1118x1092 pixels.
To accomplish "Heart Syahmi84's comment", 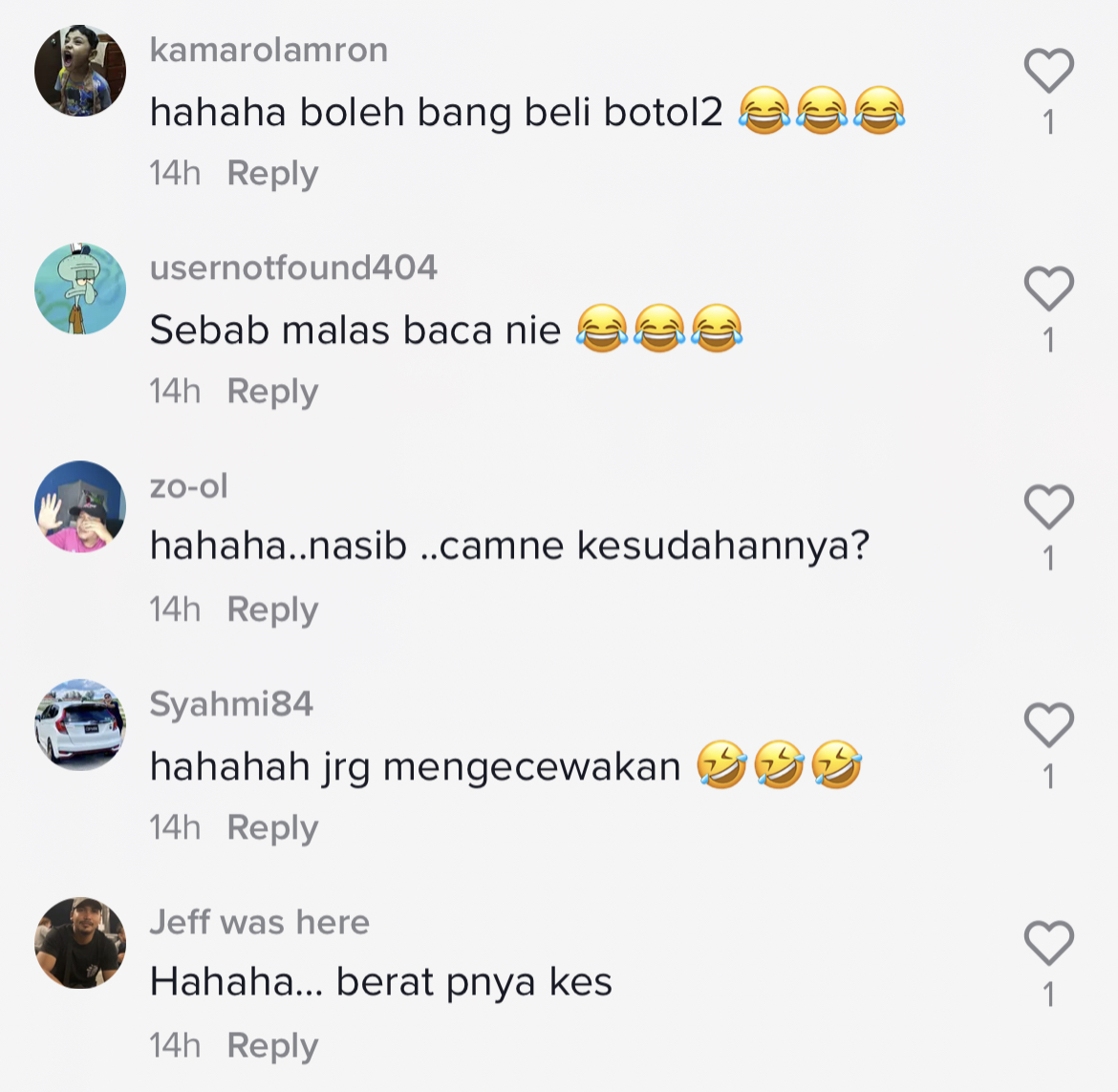I will pos(1049,725).
